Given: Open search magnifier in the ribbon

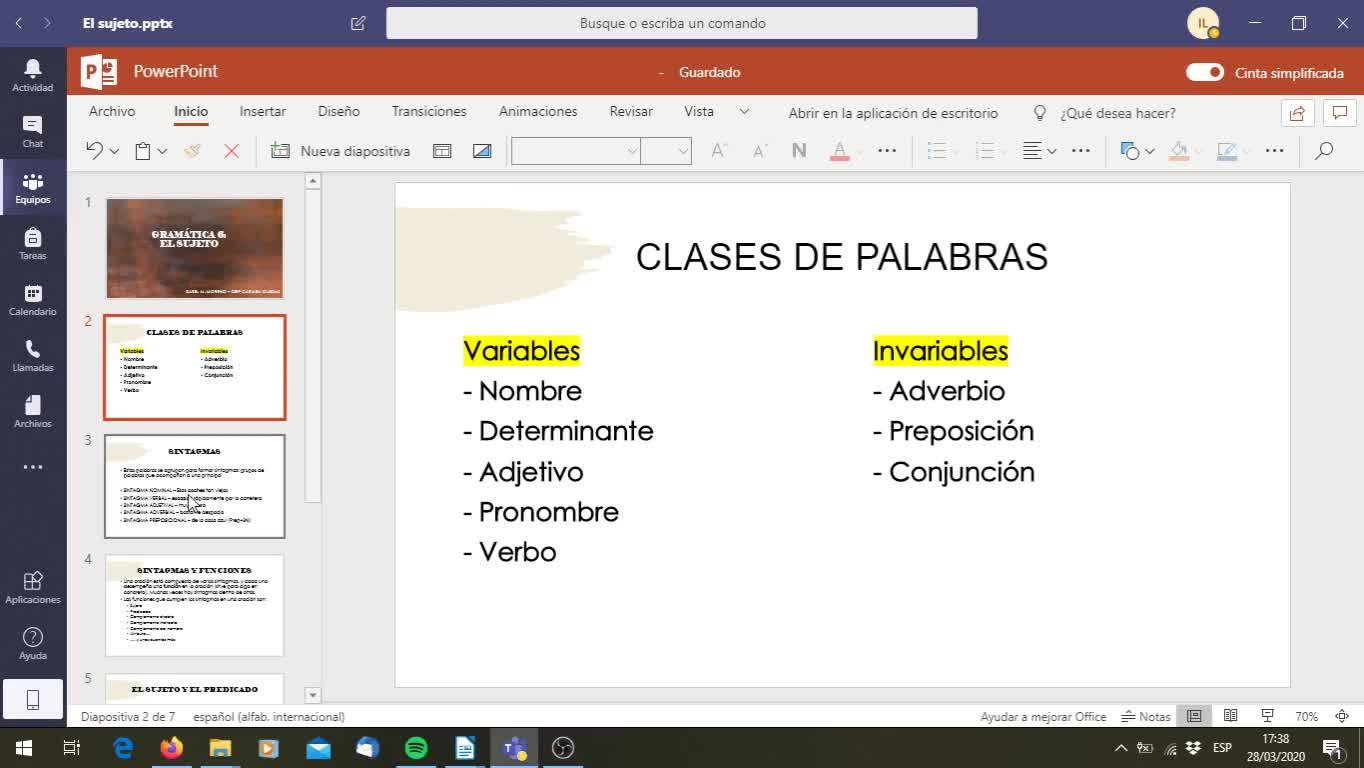Looking at the screenshot, I should [x=1324, y=151].
